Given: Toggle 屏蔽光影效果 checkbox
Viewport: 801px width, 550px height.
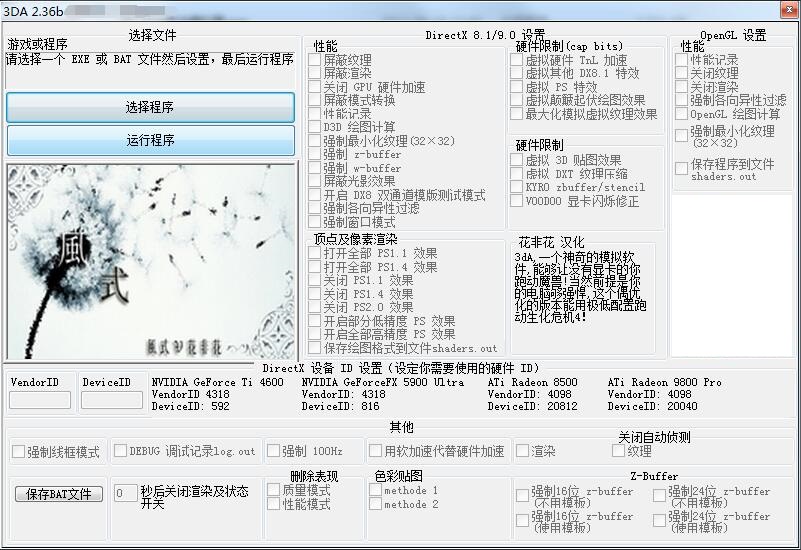Looking at the screenshot, I should pyautogui.click(x=315, y=181).
